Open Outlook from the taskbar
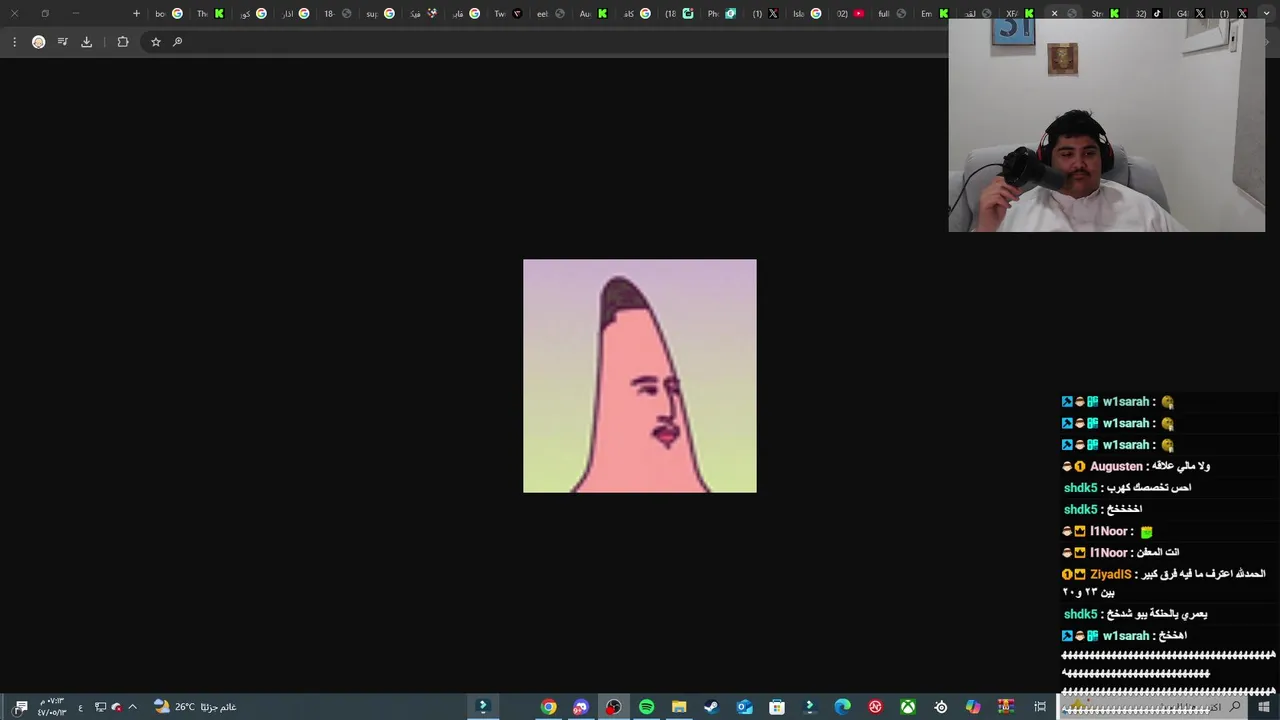Screen dimensions: 1280x720 [x=744, y=707]
